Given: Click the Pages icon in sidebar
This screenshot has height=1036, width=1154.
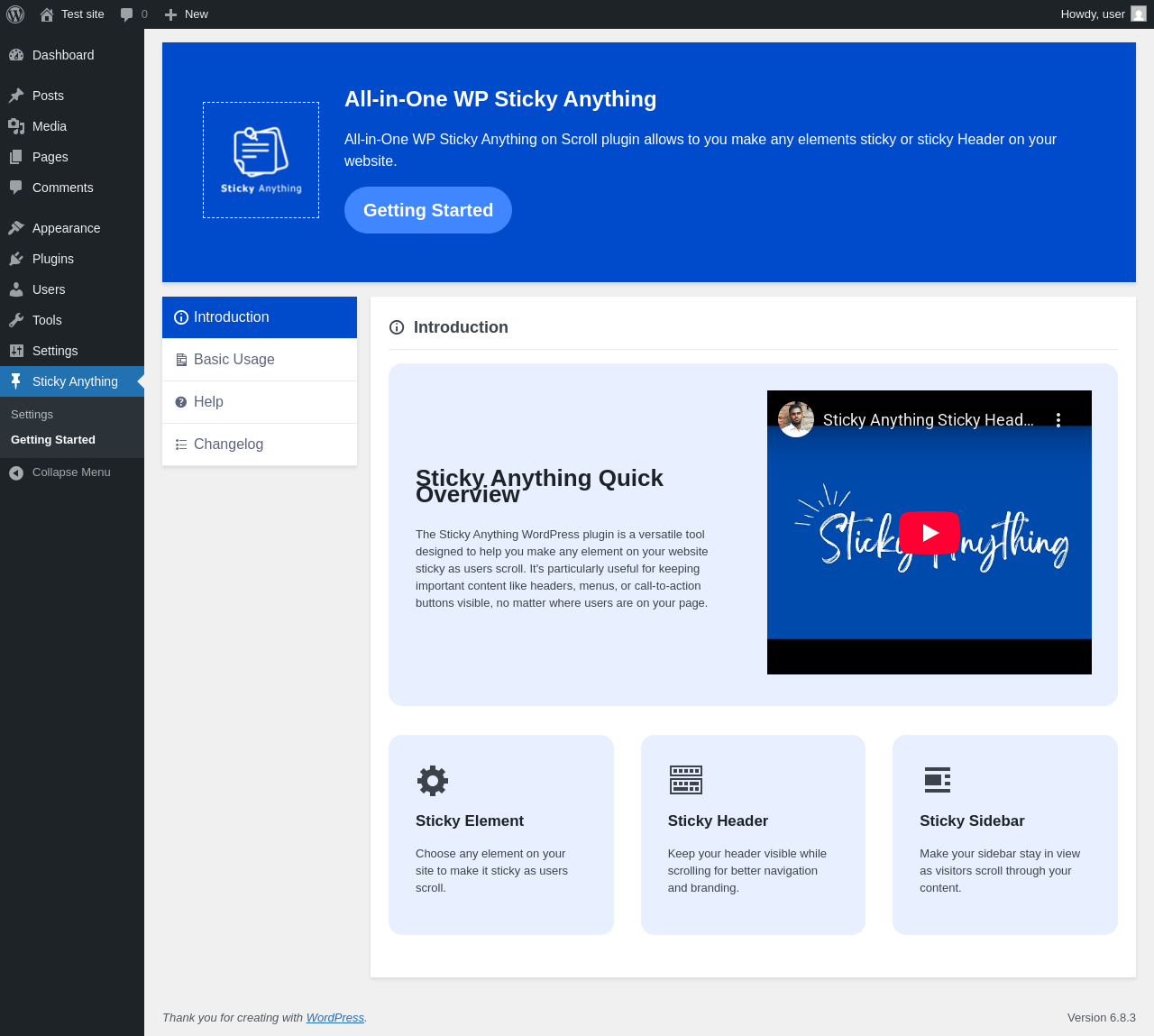Looking at the screenshot, I should coord(16,157).
